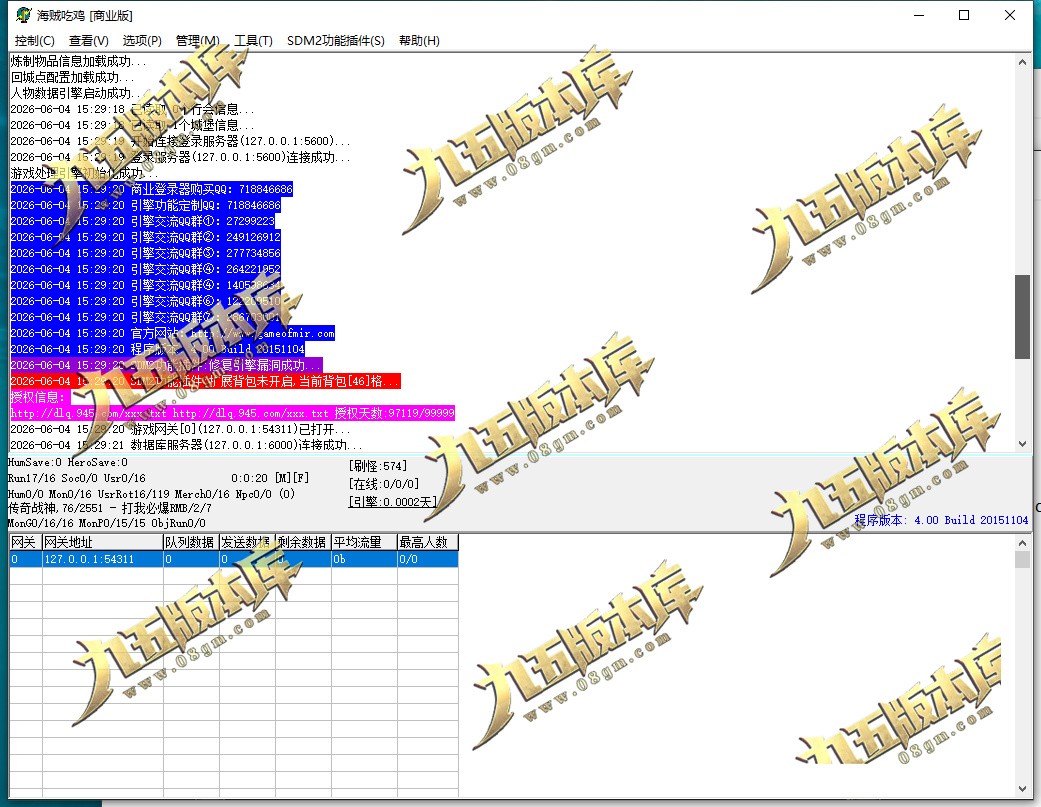The image size is (1041, 807).
Task: Click log line 人物数据引擎启动成功
Action: click(78, 93)
